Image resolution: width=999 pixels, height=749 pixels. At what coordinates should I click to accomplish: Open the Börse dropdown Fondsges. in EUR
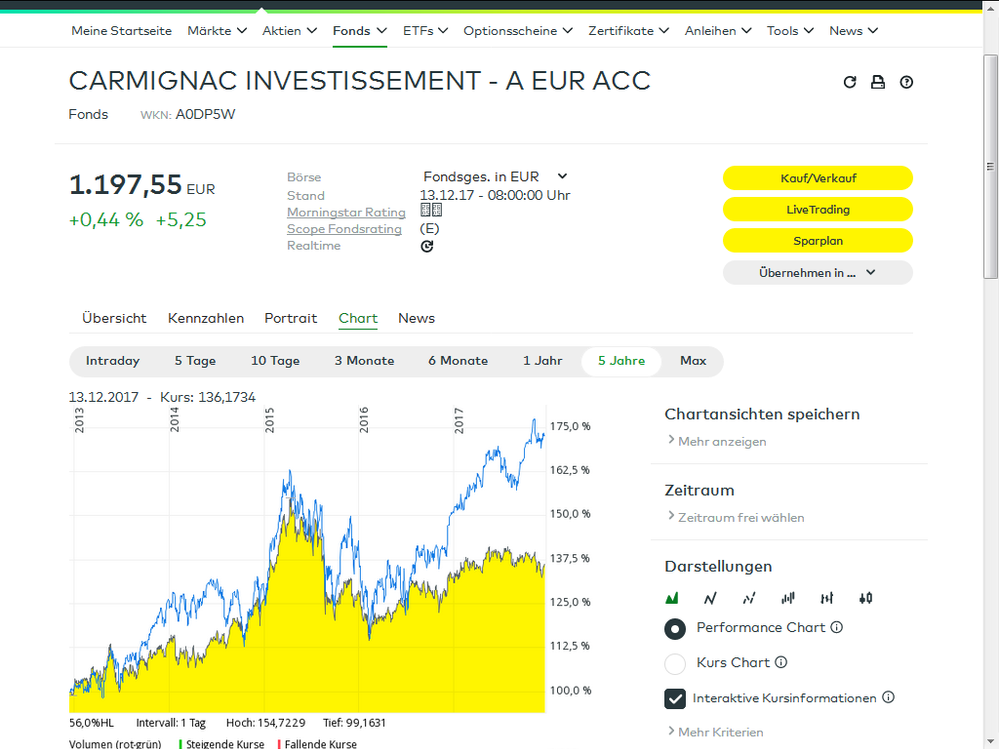495,177
